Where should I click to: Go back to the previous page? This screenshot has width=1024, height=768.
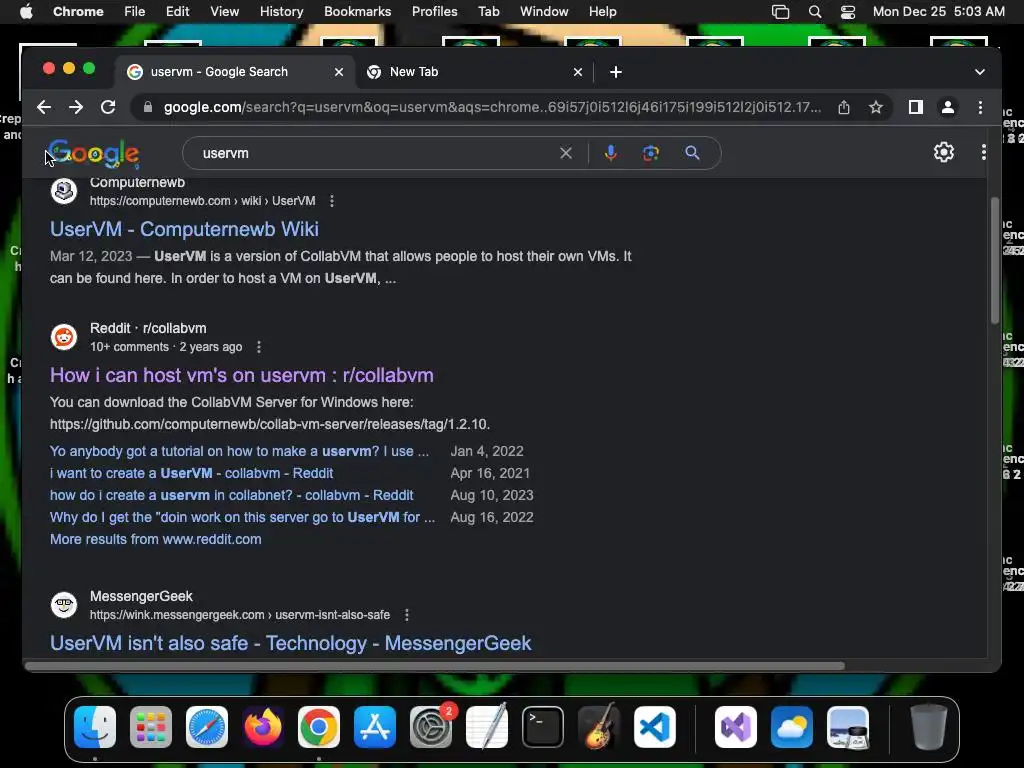[44, 107]
